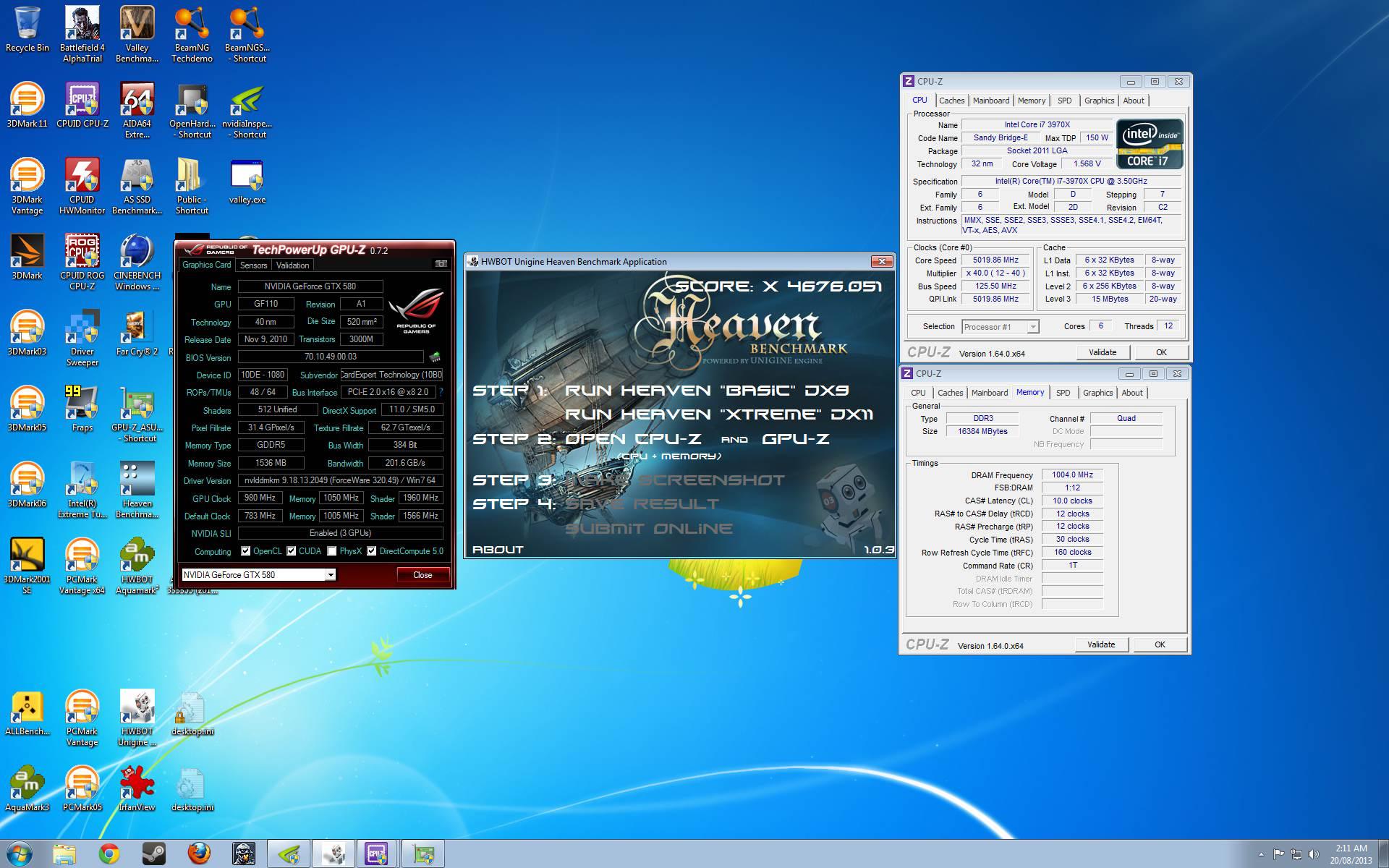Open IrfanView desktop icon
This screenshot has width=1389, height=868.
[137, 789]
